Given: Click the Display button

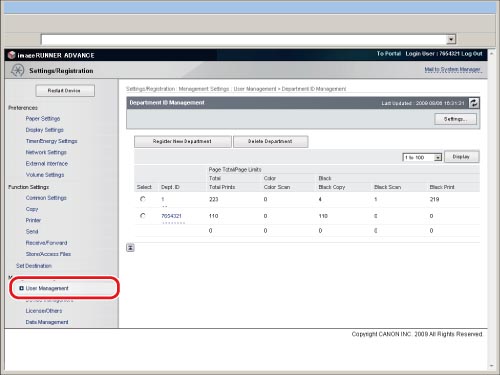Looking at the screenshot, I should (x=462, y=157).
